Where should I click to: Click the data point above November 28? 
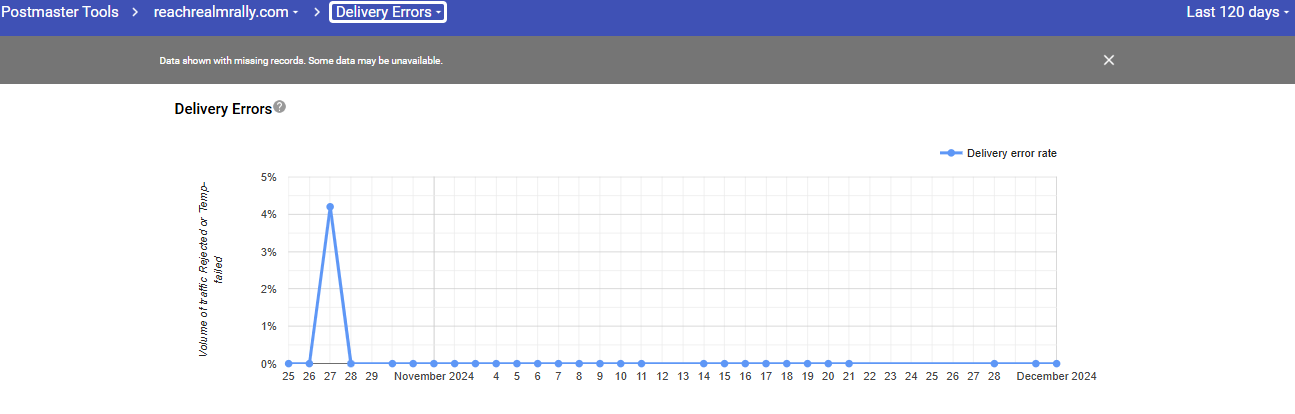tap(994, 364)
